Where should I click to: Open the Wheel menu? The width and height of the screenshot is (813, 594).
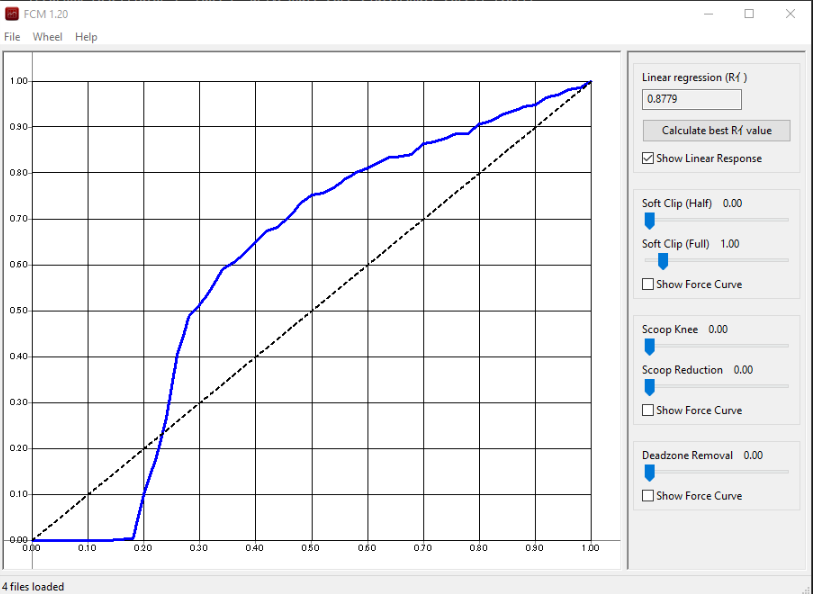point(47,37)
